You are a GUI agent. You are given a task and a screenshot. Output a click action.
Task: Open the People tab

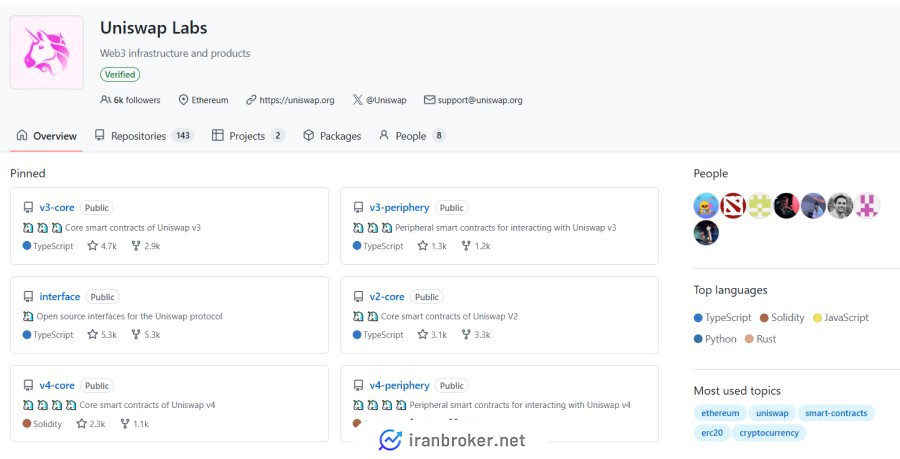click(x=412, y=136)
